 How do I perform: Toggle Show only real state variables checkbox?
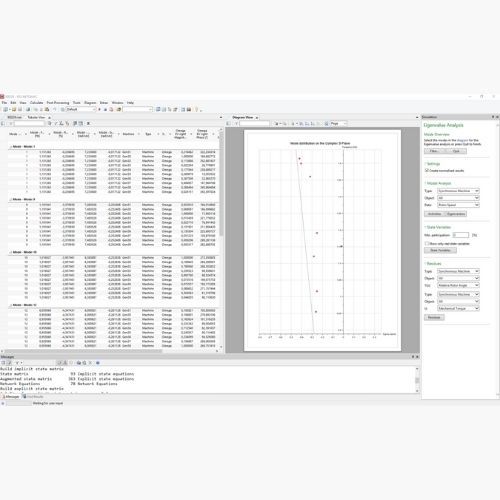426,244
